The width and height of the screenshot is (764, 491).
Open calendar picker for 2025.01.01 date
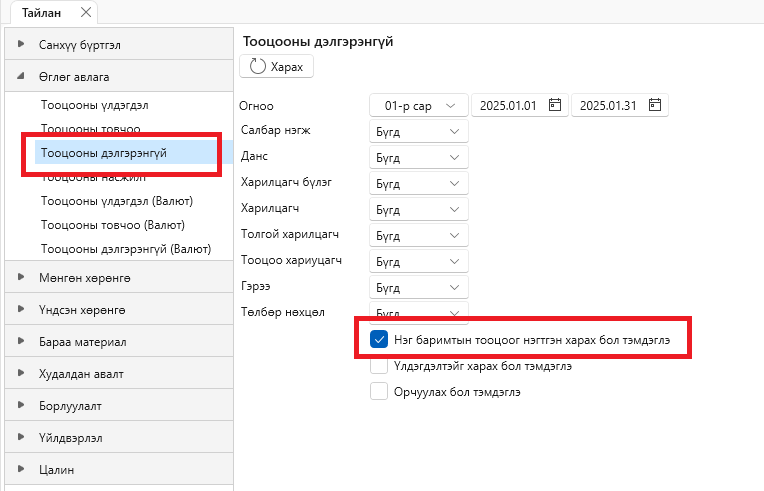coord(555,105)
